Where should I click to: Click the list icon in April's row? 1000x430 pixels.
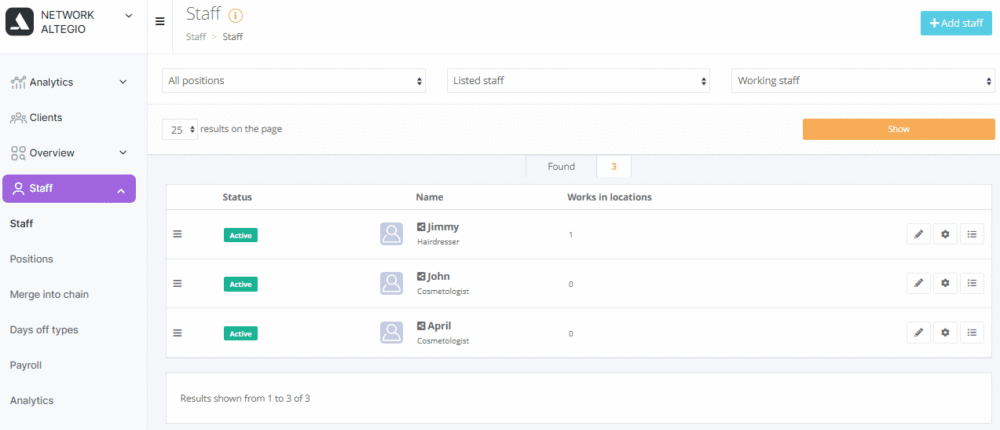[x=972, y=332]
